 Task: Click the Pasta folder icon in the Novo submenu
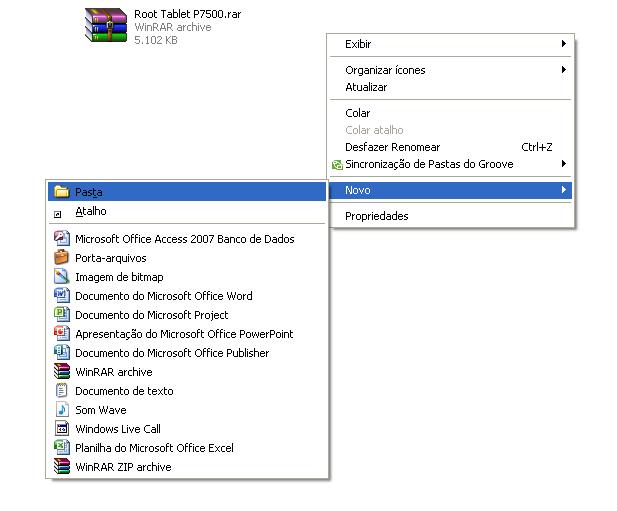click(x=61, y=192)
